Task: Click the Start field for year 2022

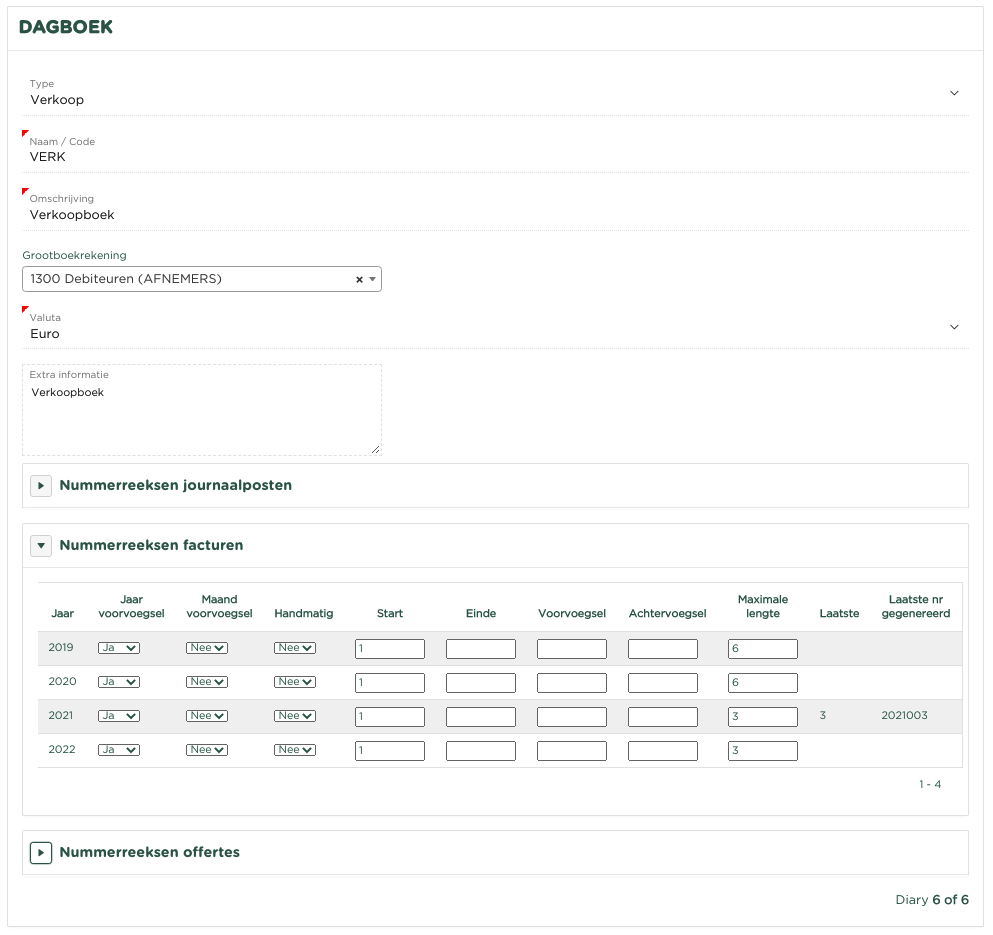Action: 390,751
